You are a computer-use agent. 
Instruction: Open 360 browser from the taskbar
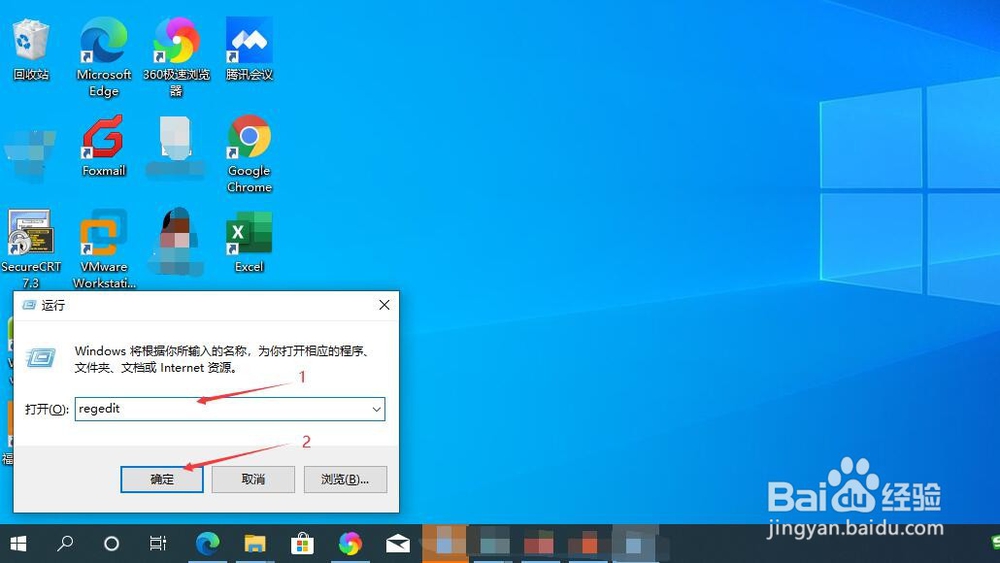349,543
